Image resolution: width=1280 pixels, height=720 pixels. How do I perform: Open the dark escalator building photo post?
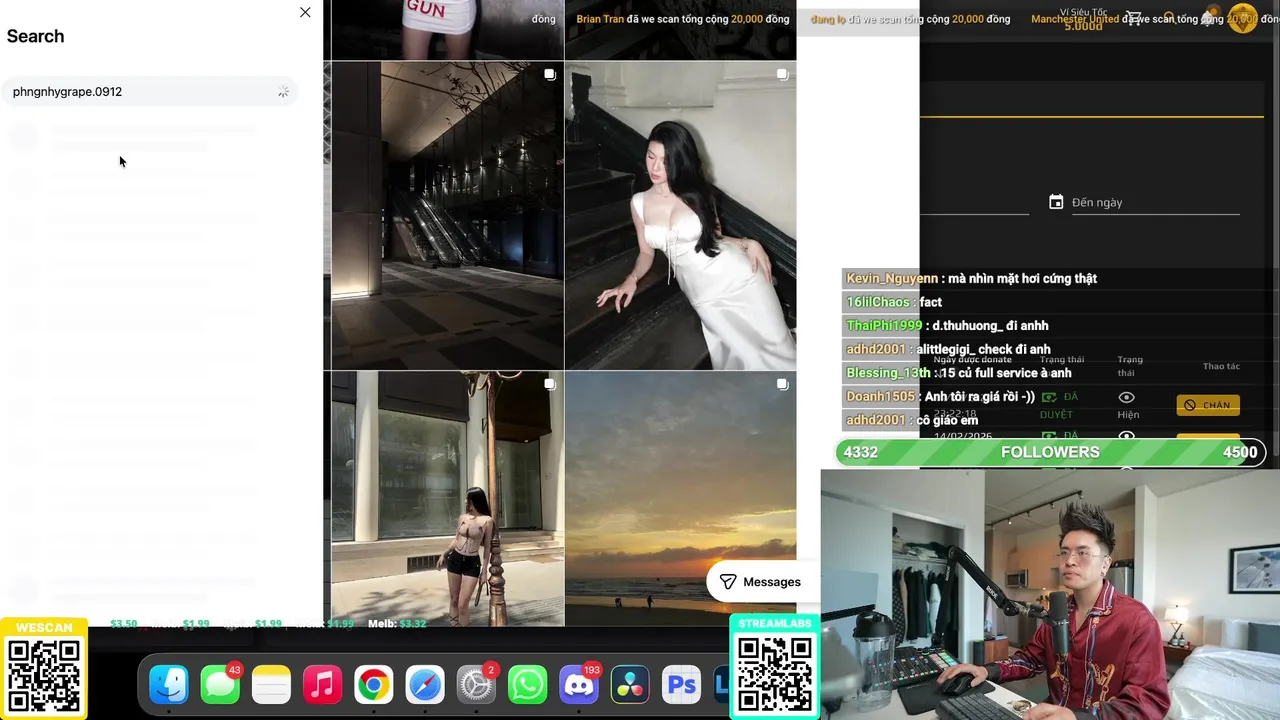tap(447, 215)
